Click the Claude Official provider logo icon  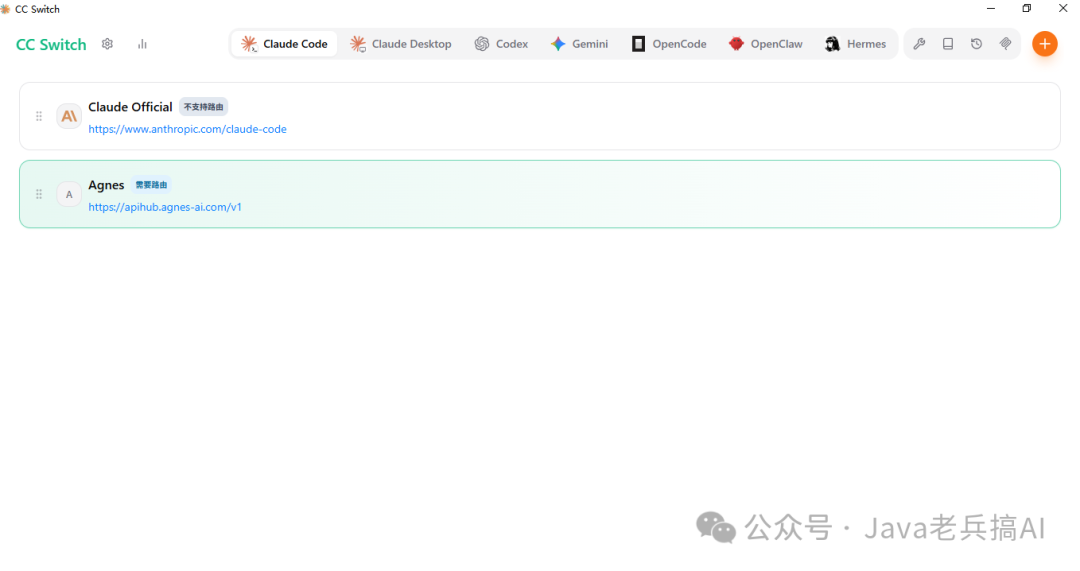tap(69, 116)
